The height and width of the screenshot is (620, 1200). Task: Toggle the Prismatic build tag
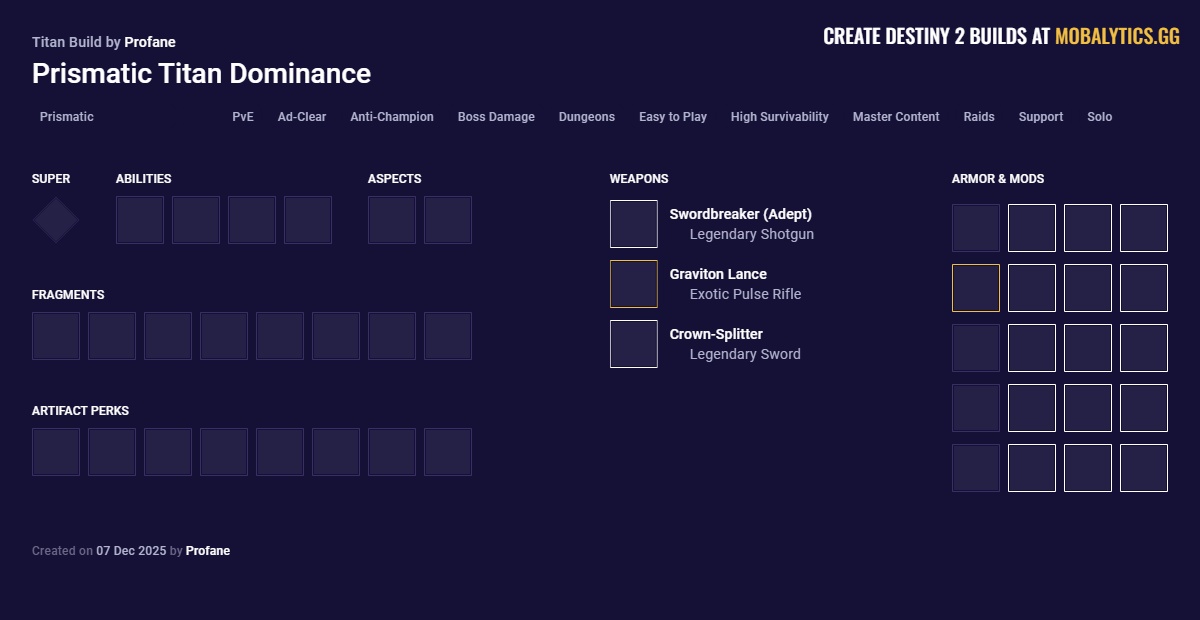point(66,117)
